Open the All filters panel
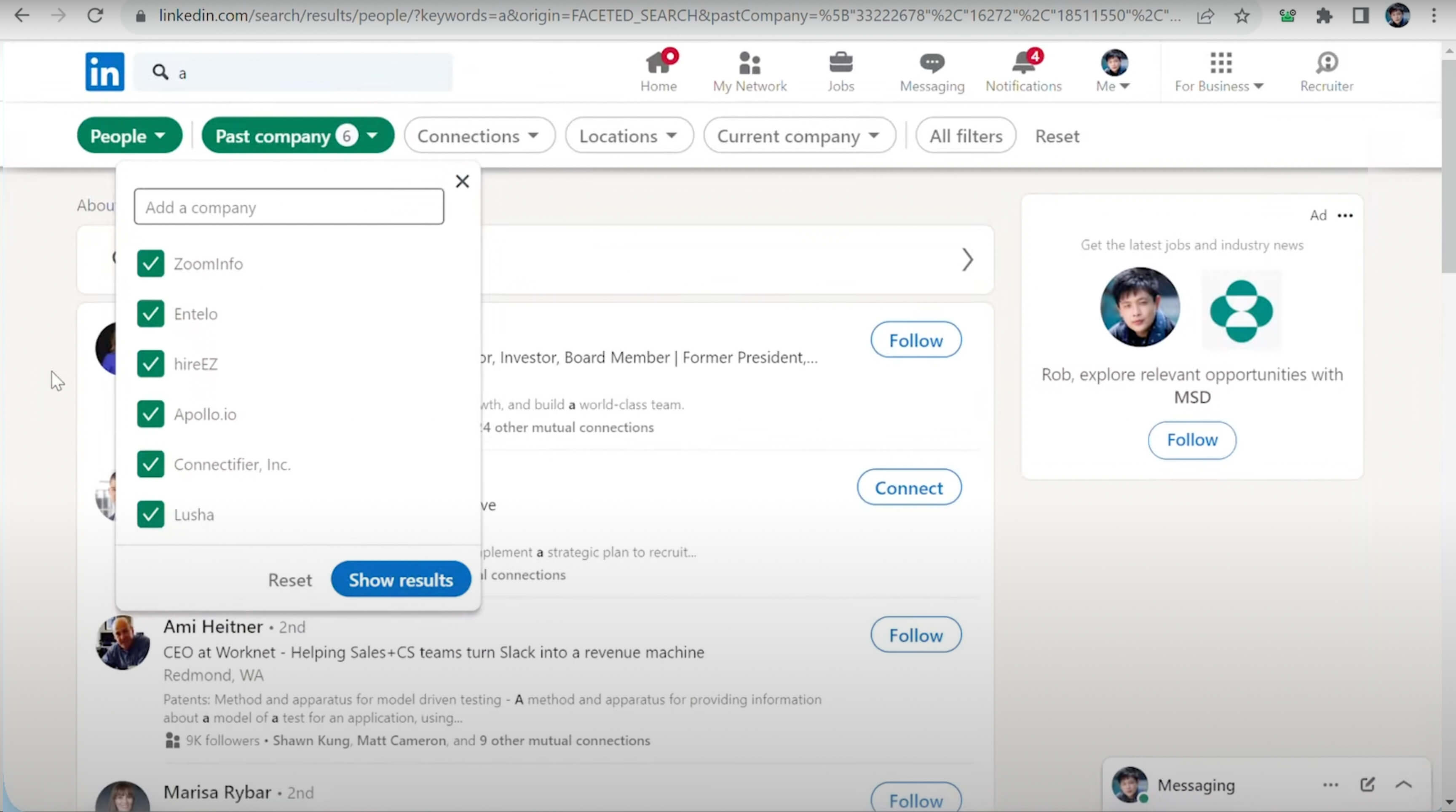 coord(965,136)
